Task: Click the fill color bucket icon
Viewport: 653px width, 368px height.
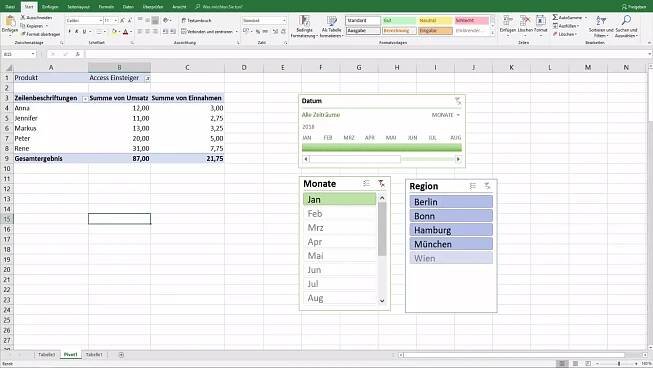Action: [x=114, y=32]
